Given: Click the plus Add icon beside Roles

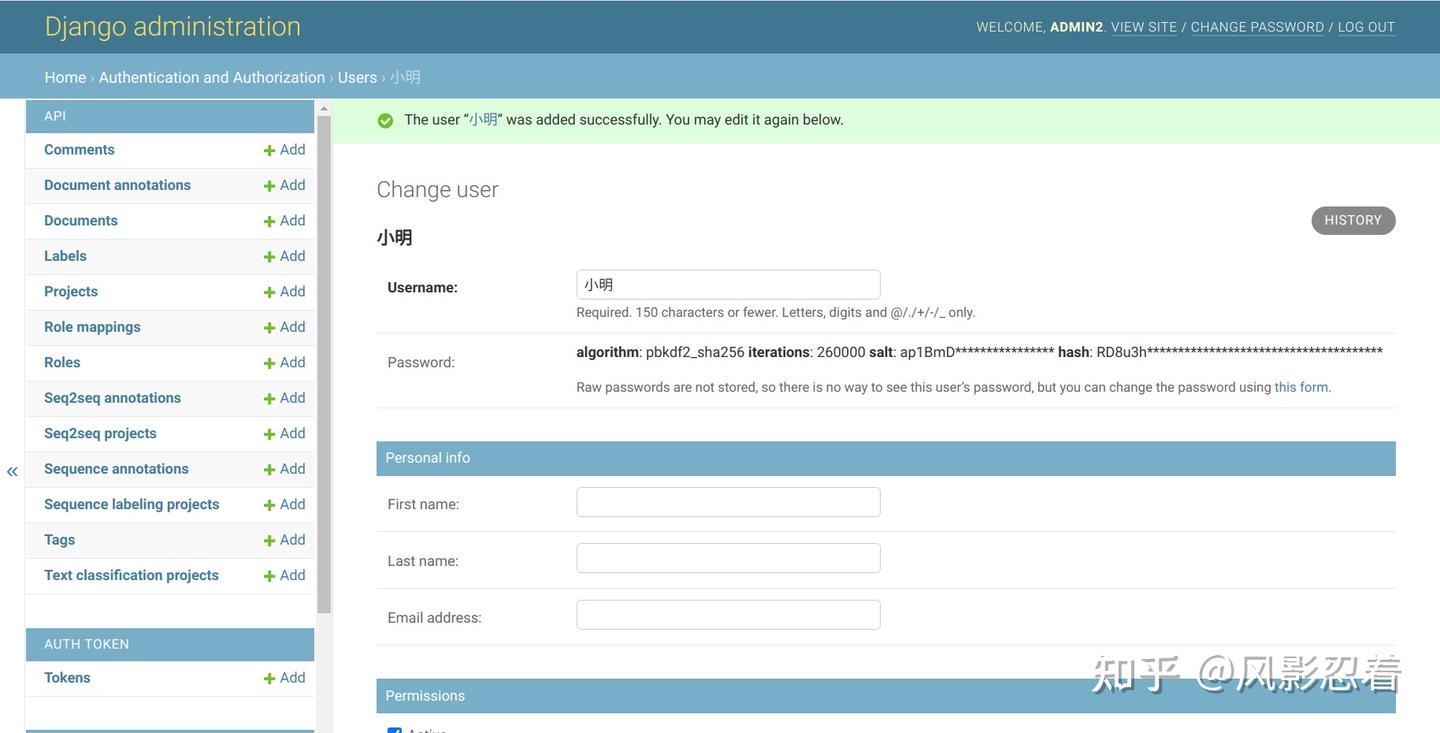Looking at the screenshot, I should [269, 363].
